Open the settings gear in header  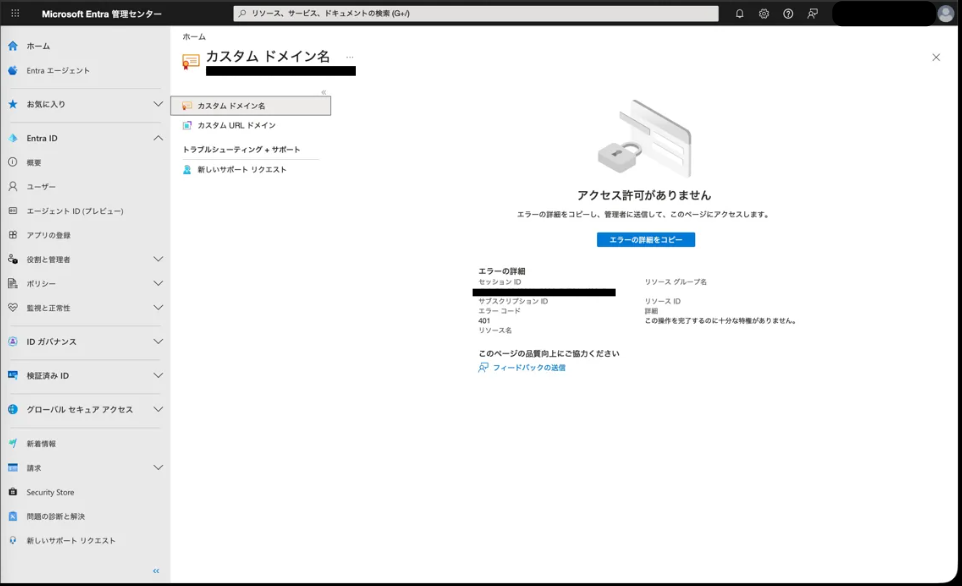(764, 13)
